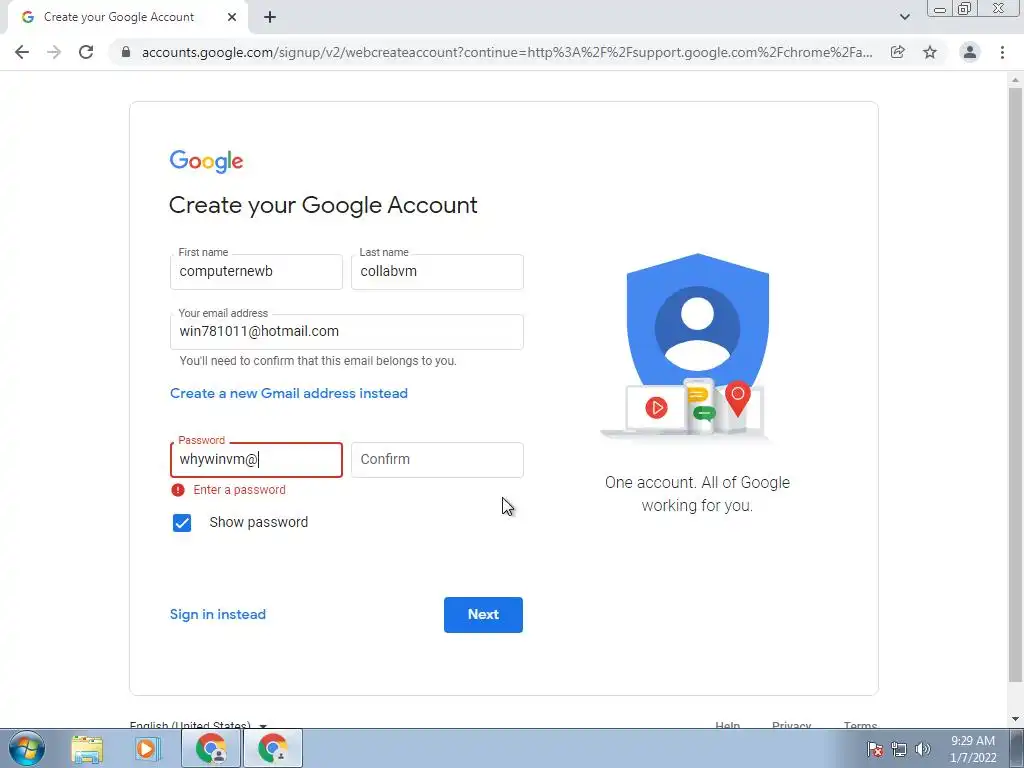Viewport: 1024px width, 768px height.
Task: Open the English (United States) language dropdown
Action: tap(199, 725)
